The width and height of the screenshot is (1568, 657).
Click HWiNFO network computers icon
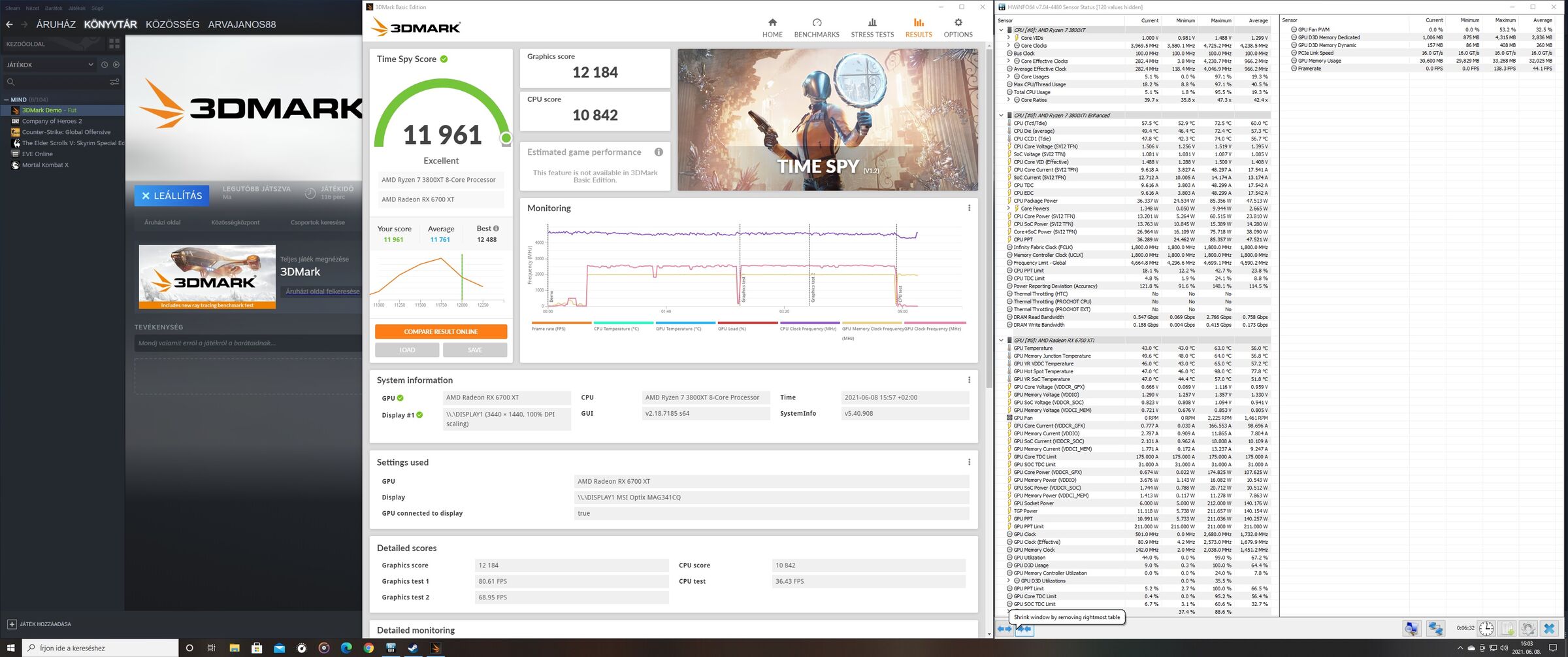1435,628
